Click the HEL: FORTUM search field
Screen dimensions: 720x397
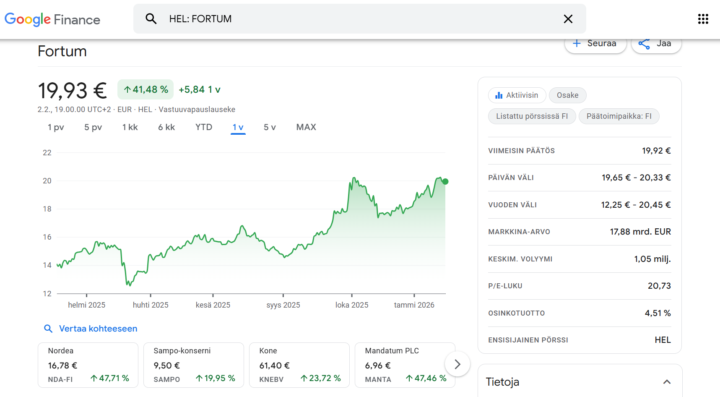360,19
